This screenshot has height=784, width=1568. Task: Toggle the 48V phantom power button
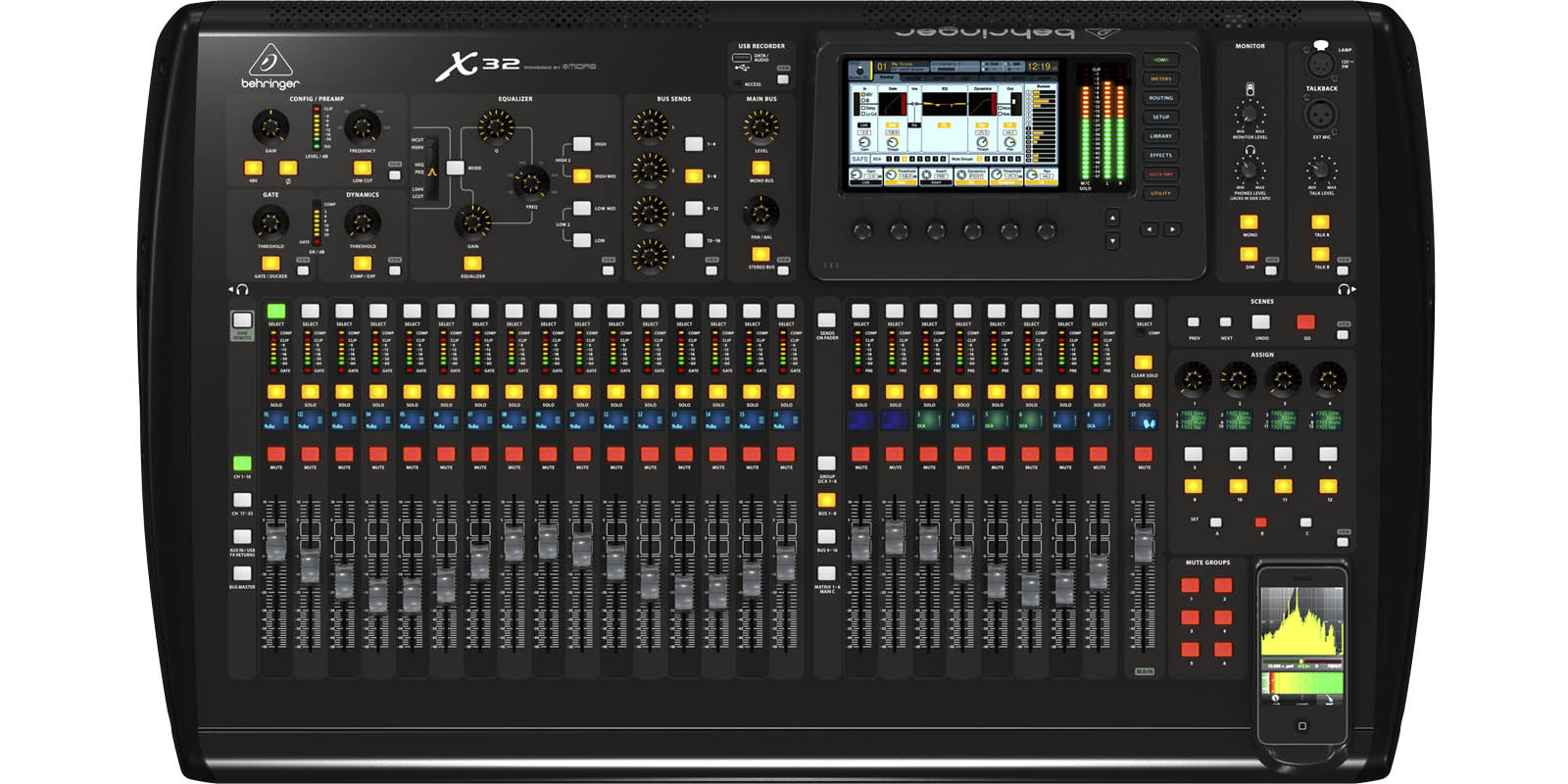(x=253, y=168)
